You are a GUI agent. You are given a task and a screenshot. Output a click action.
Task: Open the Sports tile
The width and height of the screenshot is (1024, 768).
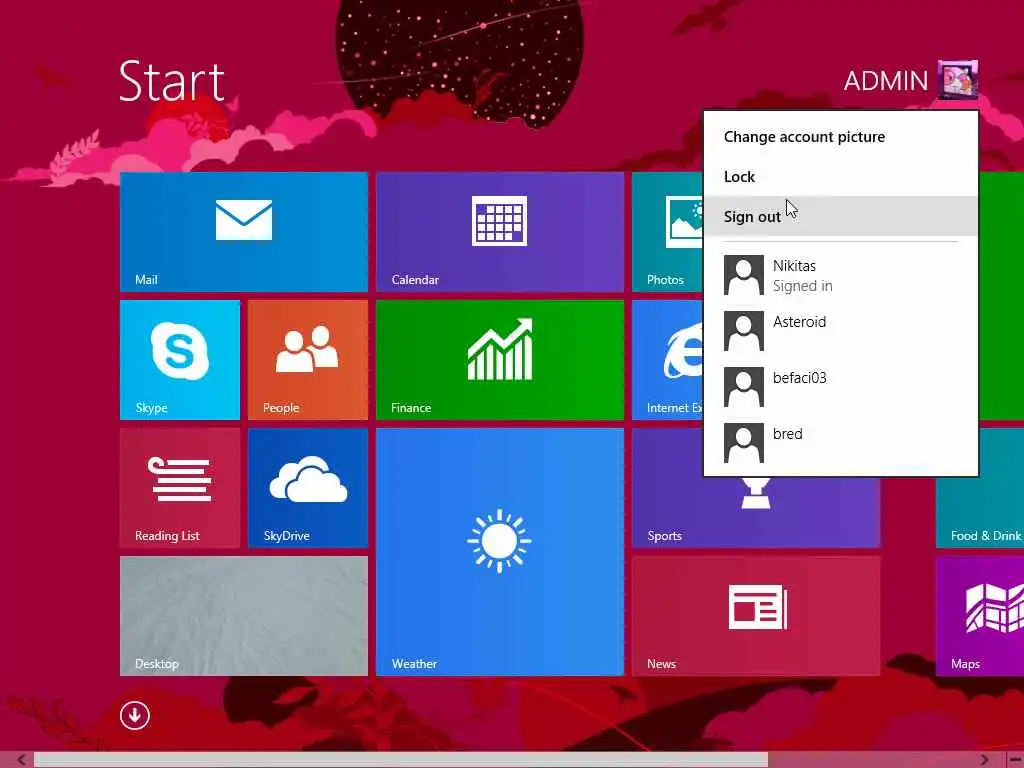756,513
